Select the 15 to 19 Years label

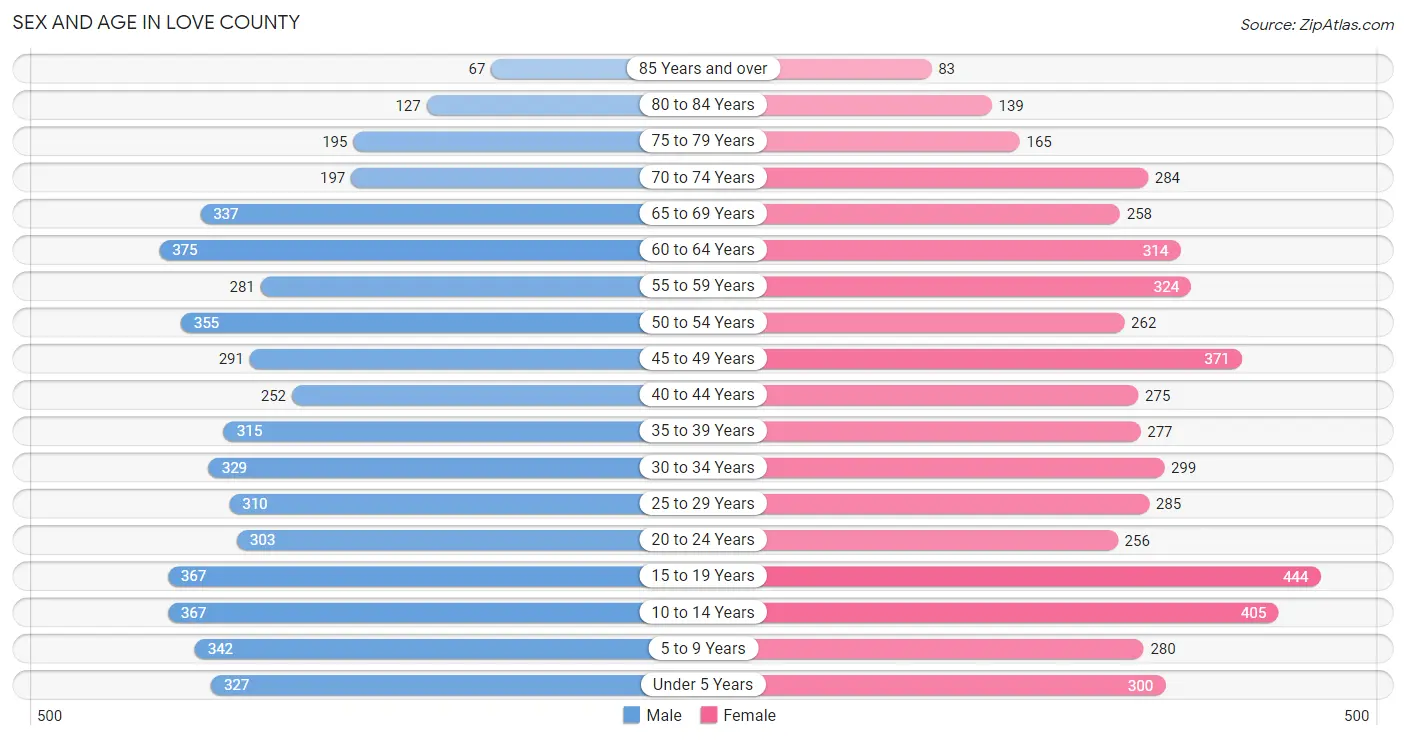click(703, 576)
